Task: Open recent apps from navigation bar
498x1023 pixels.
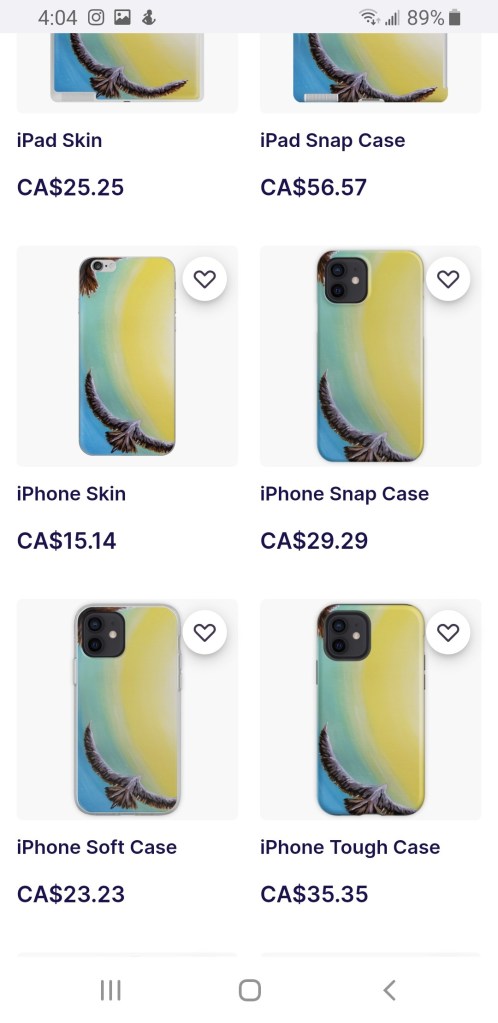Action: coord(110,990)
